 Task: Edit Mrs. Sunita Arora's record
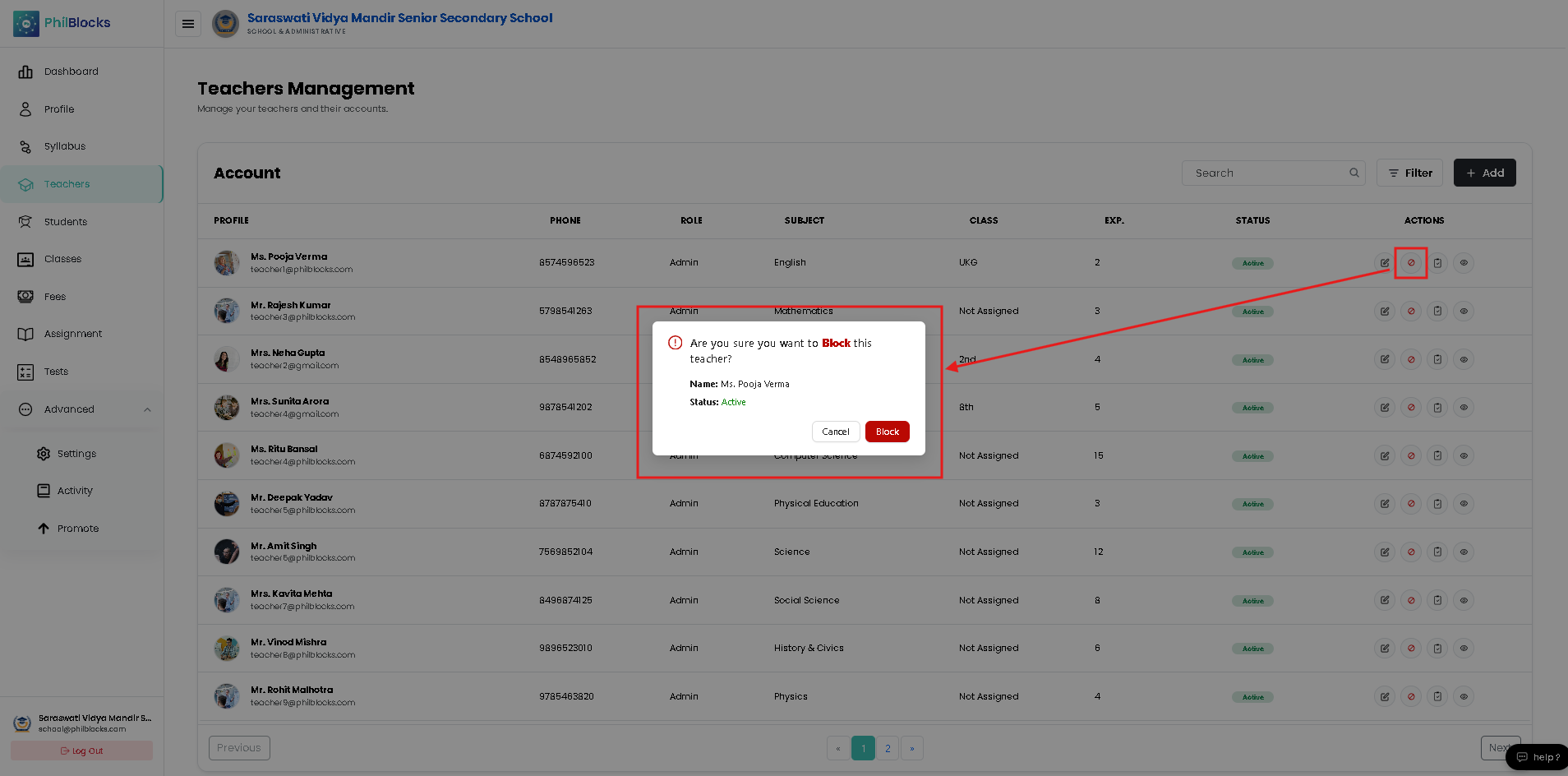(1385, 408)
